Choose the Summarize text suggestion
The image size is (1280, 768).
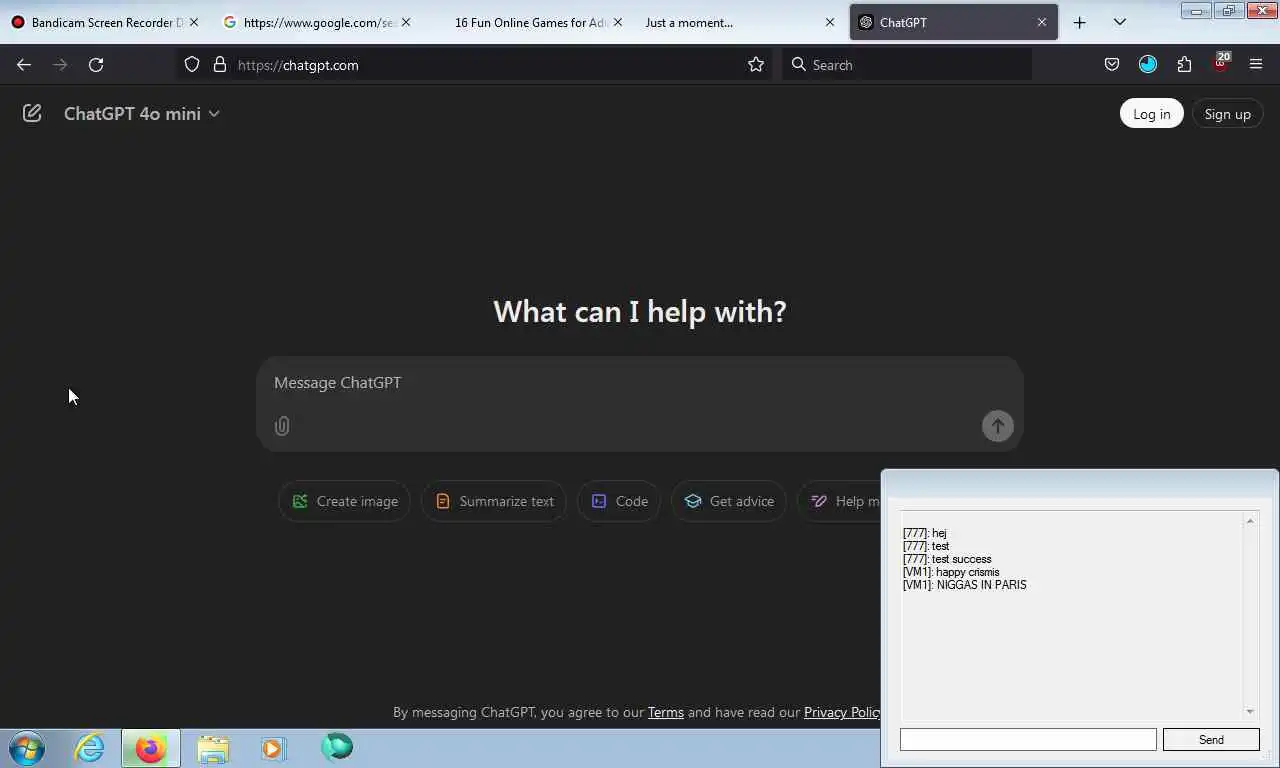(494, 501)
